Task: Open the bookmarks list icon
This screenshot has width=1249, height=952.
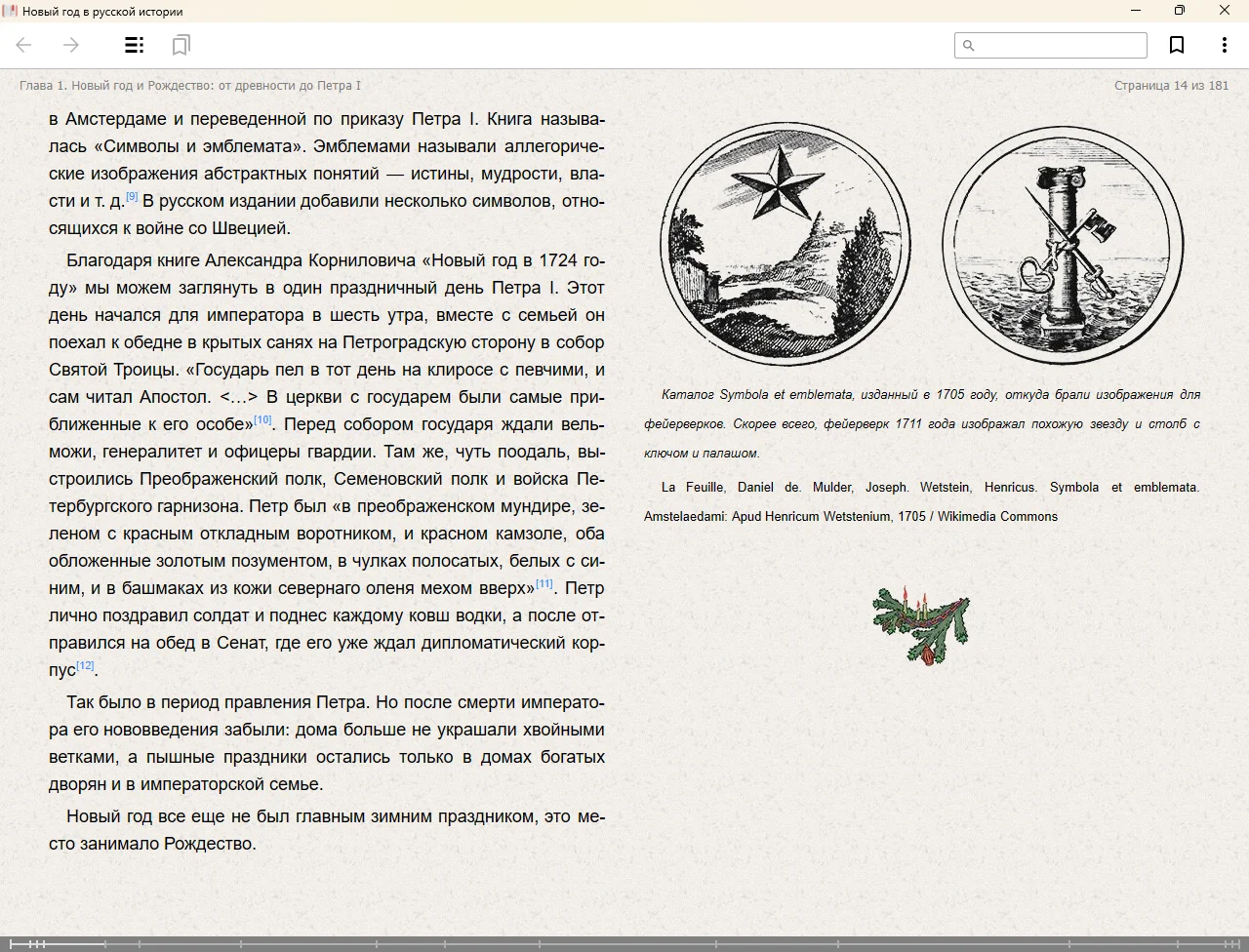Action: pos(181,45)
